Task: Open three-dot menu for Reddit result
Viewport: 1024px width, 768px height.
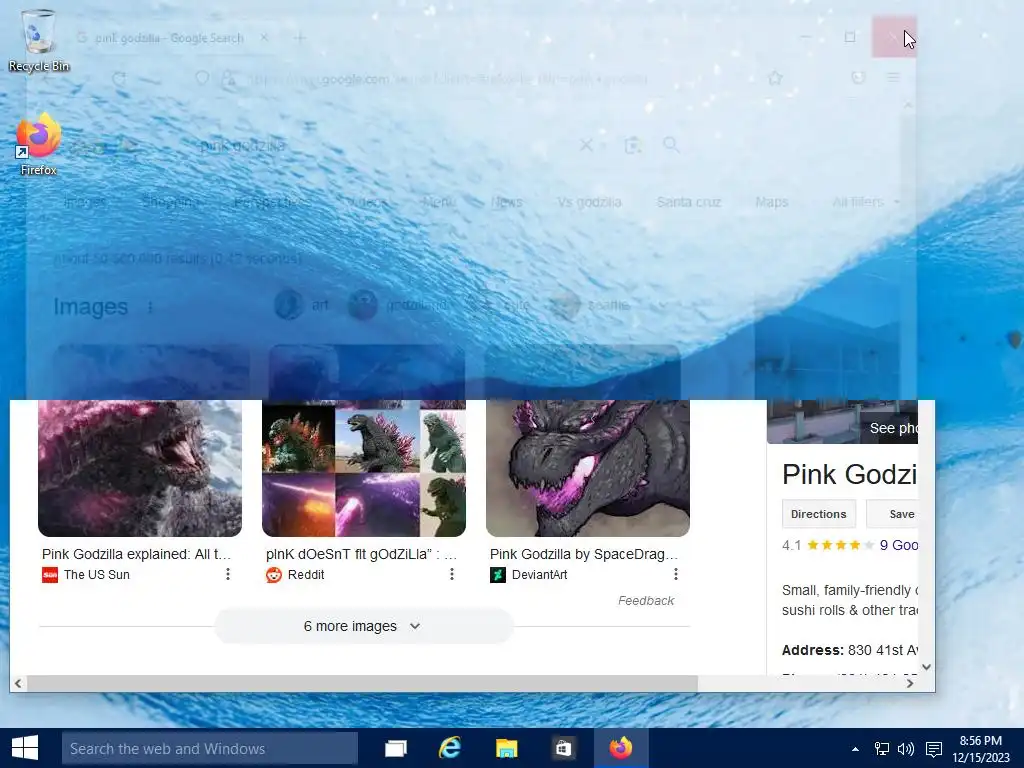Action: click(451, 574)
